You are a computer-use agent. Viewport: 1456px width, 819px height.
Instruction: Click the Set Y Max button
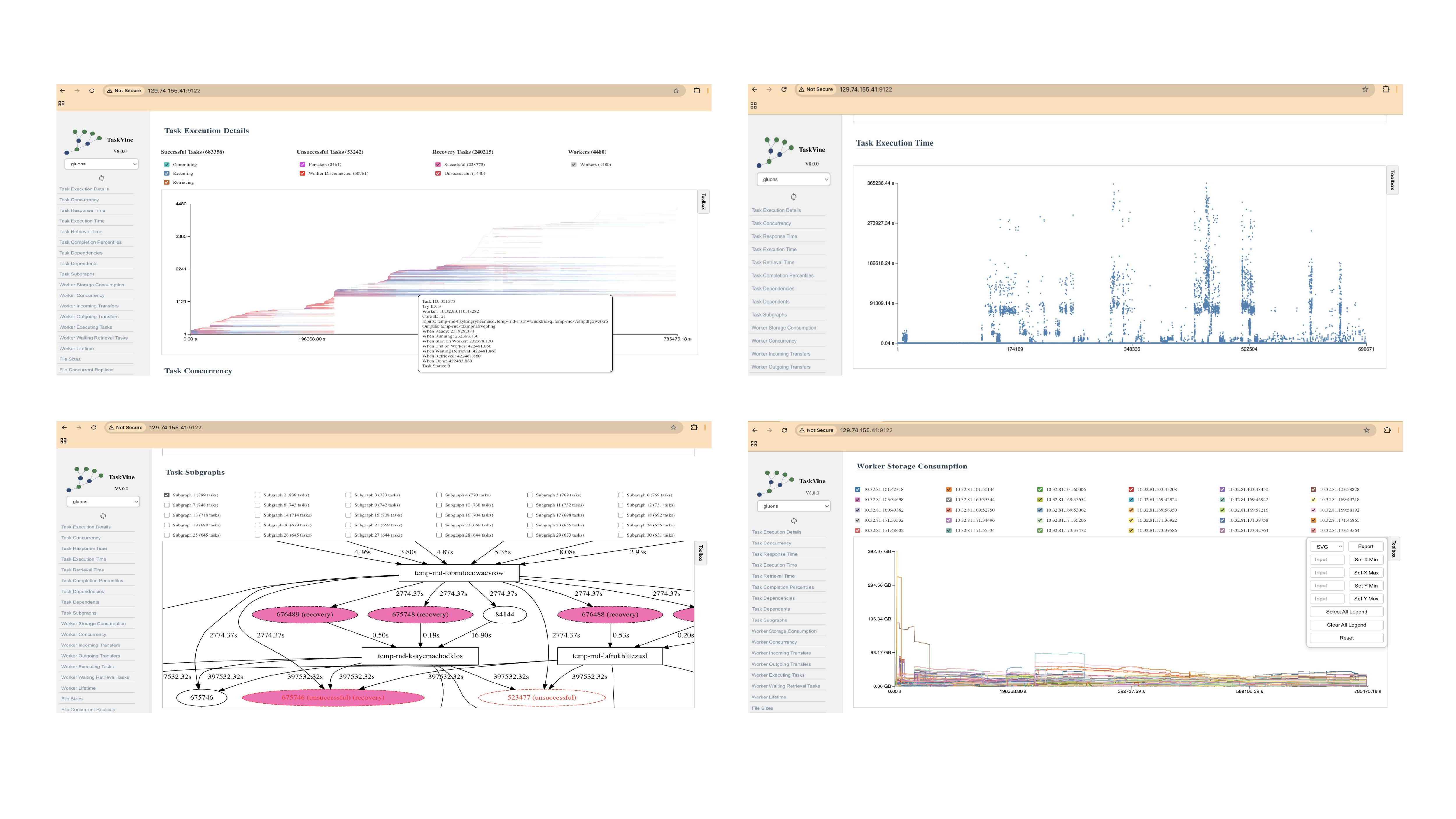click(1365, 599)
